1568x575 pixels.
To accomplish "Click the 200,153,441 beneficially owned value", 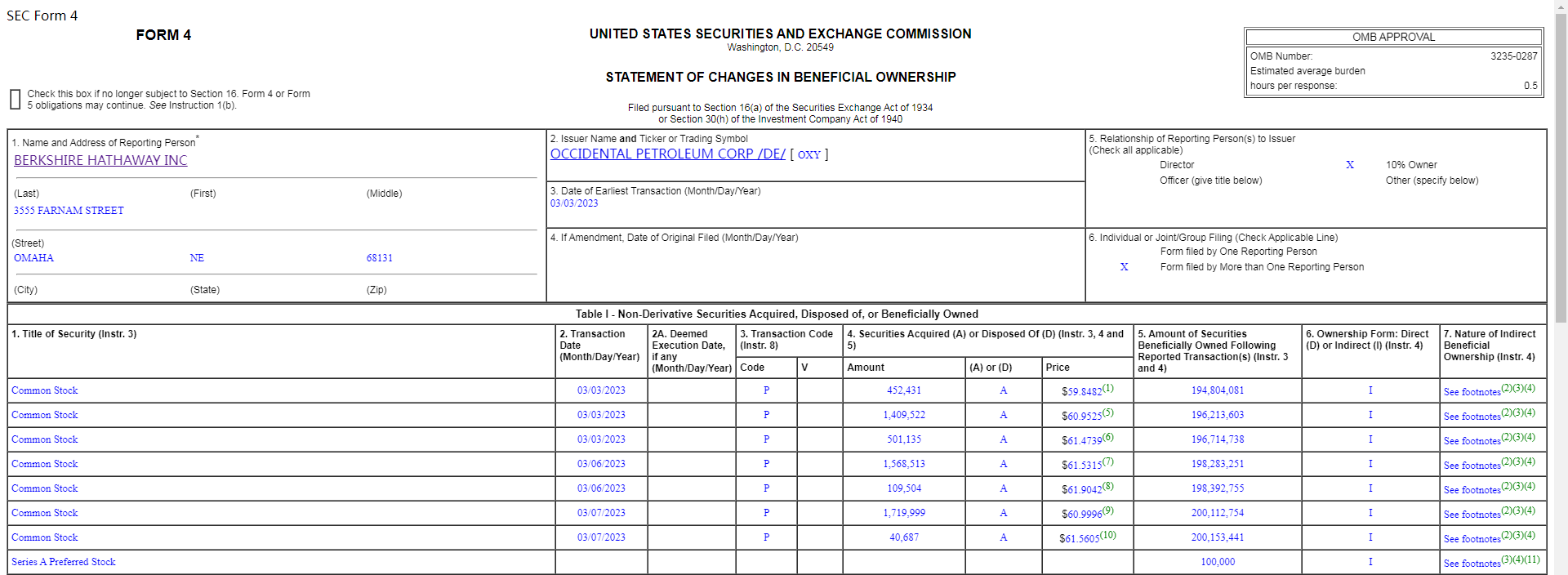I will click(1218, 537).
